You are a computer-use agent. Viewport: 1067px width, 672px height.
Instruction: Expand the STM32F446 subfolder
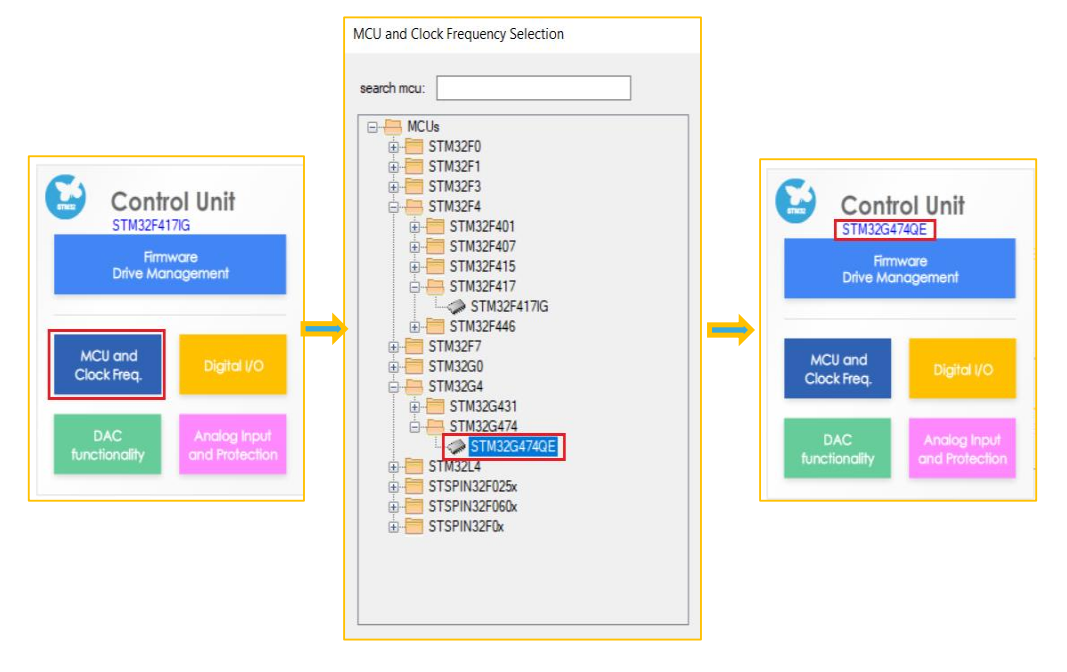(414, 327)
